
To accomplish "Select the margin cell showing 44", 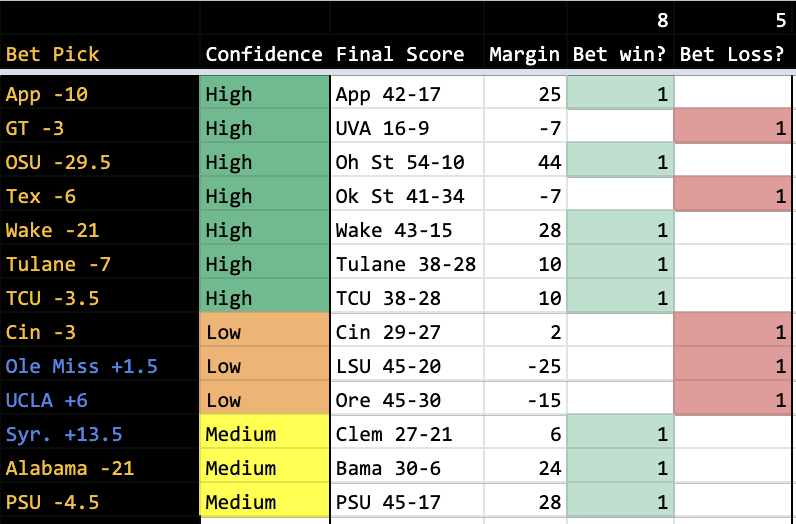I will [x=524, y=163].
